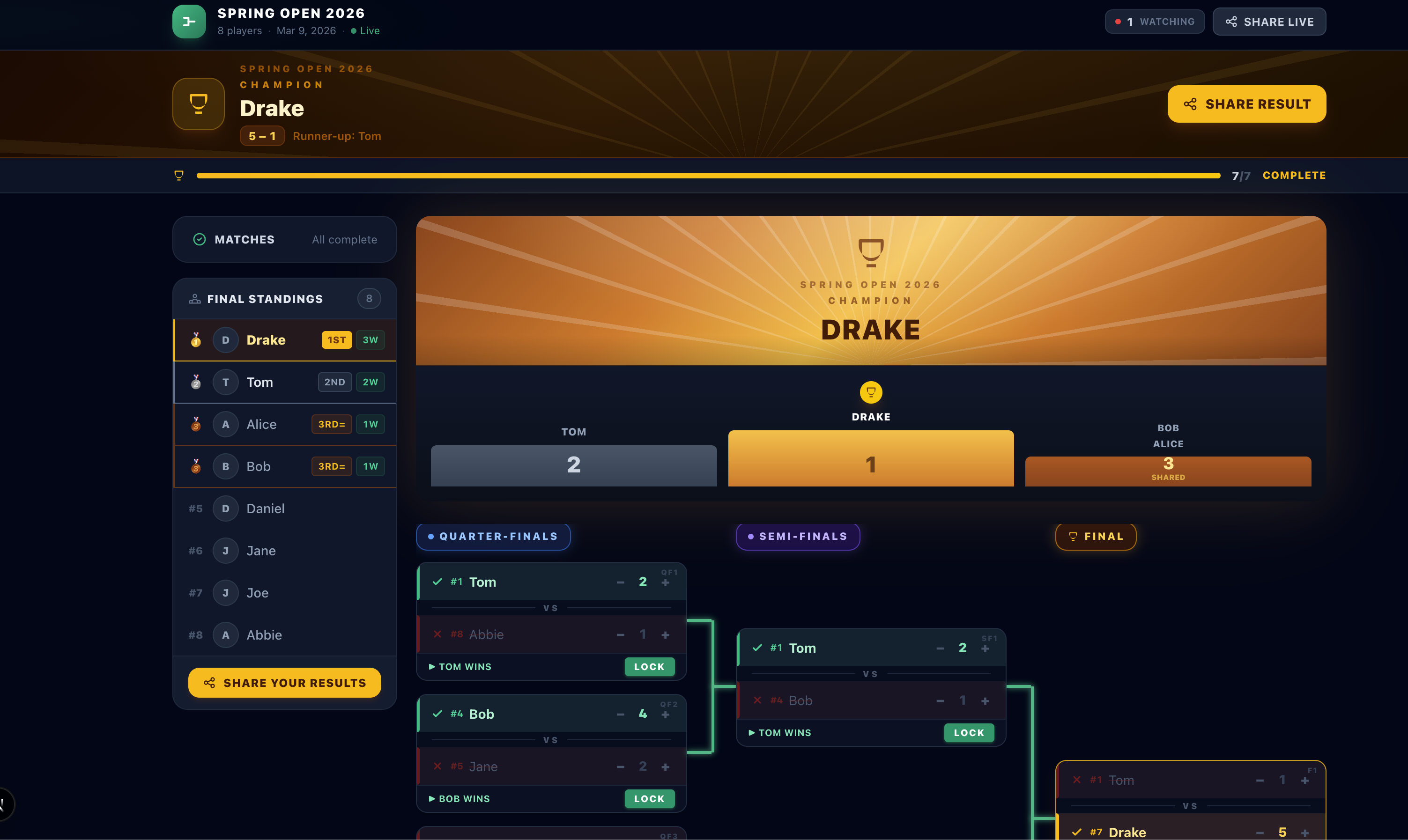Click the trophy icon on the progress bar
The image size is (1408, 840).
(x=179, y=175)
